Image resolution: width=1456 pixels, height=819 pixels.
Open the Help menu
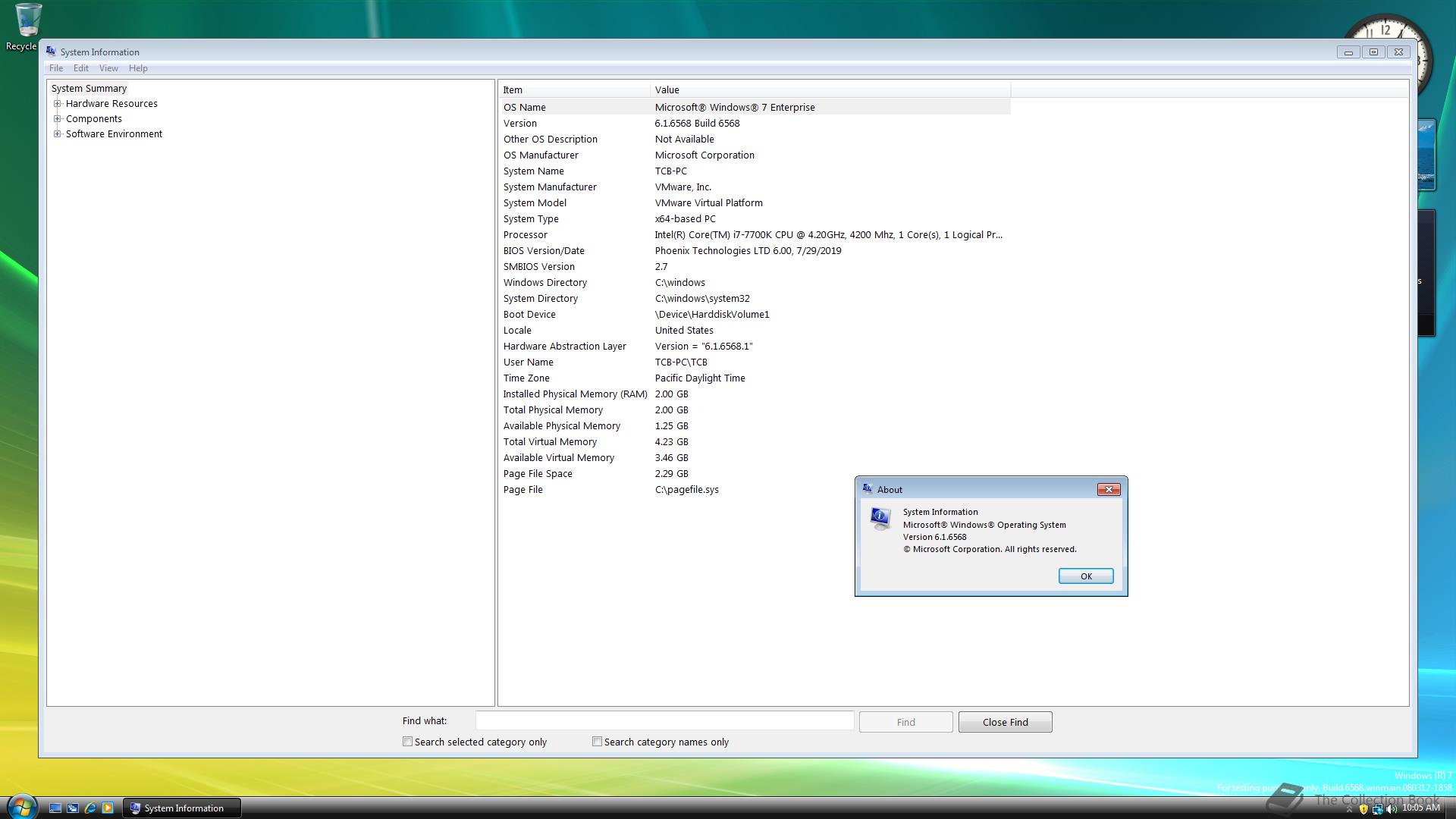[x=138, y=68]
